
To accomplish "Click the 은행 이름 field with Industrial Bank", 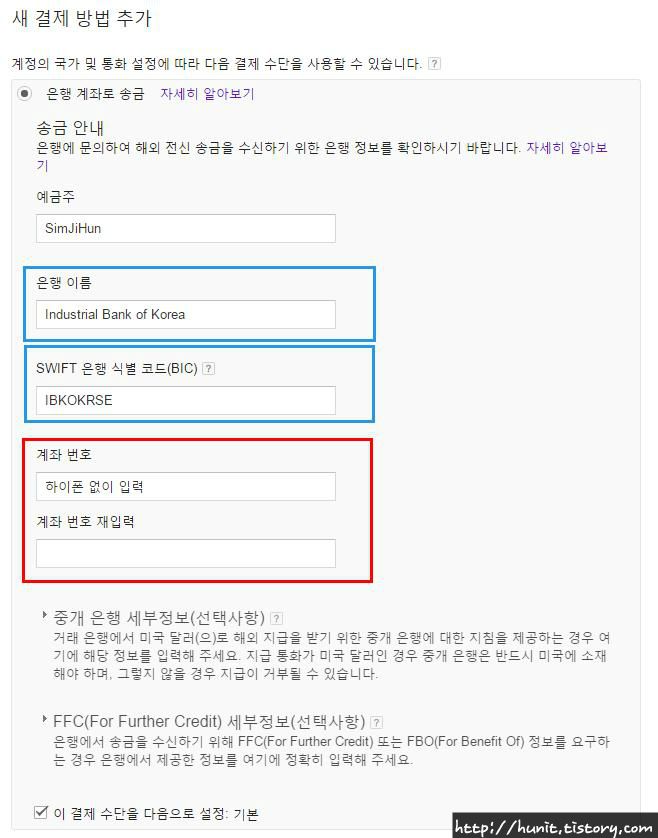I will click(x=186, y=314).
